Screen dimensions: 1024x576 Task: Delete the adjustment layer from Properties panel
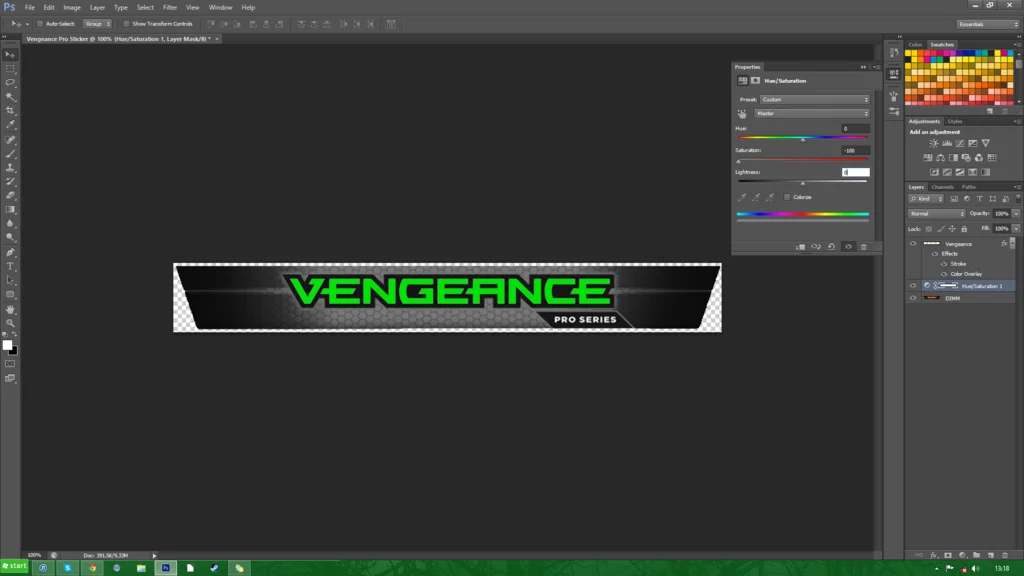863,247
